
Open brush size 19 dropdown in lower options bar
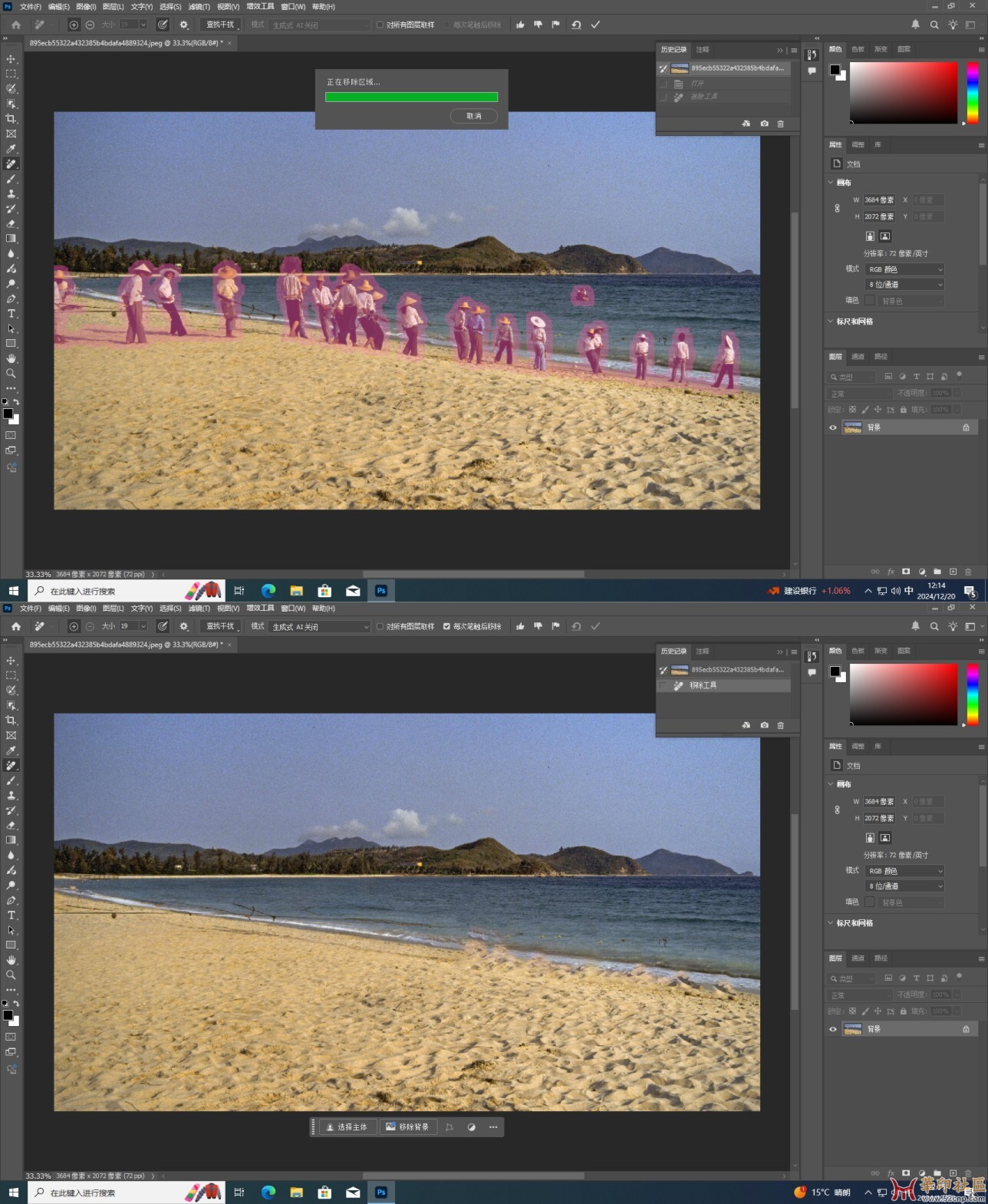143,626
